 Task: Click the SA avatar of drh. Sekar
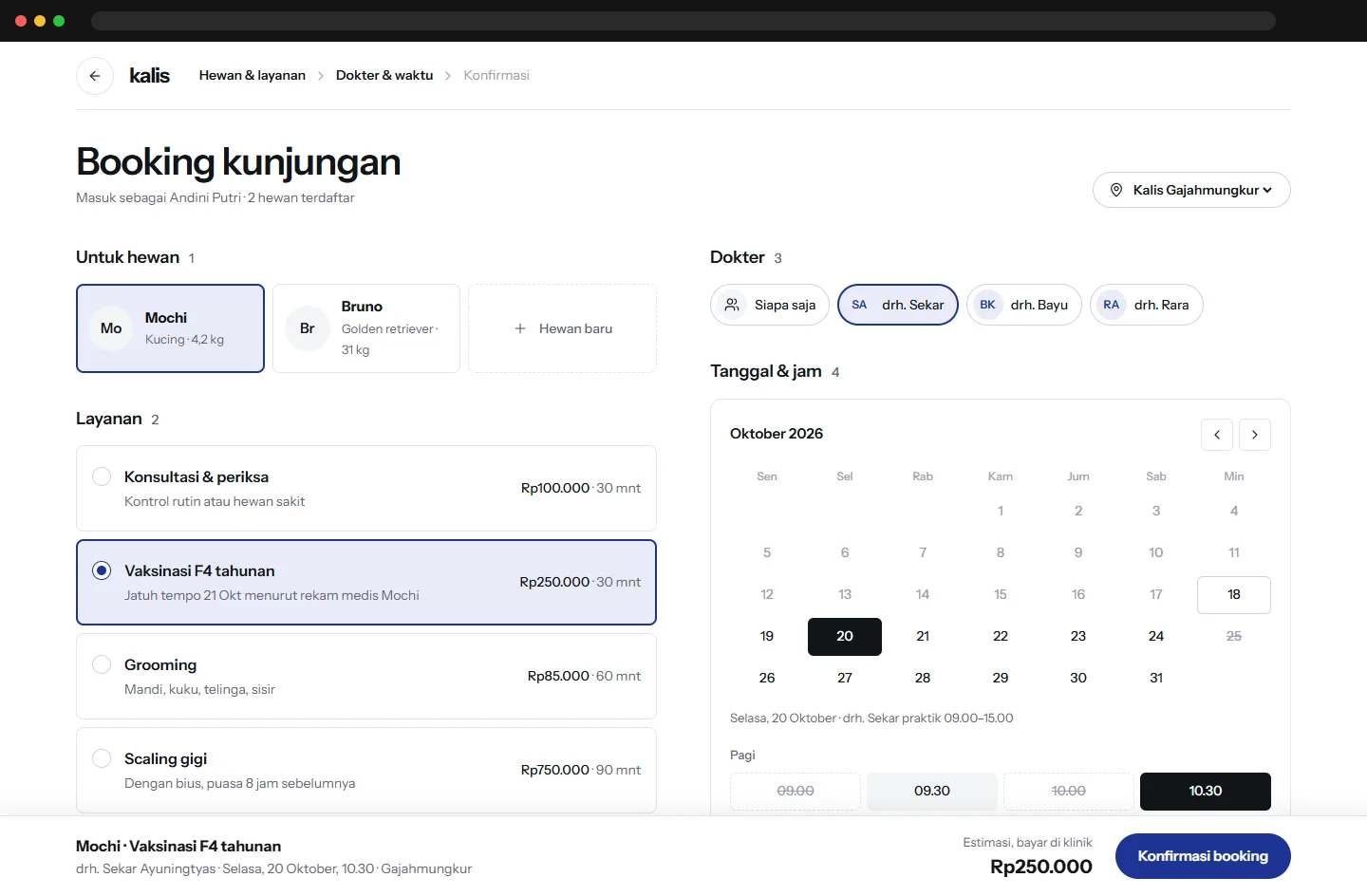click(x=859, y=305)
